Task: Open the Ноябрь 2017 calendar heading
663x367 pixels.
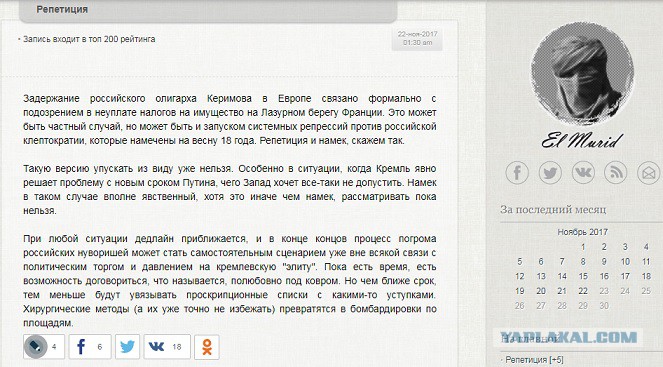Action: [x=582, y=232]
